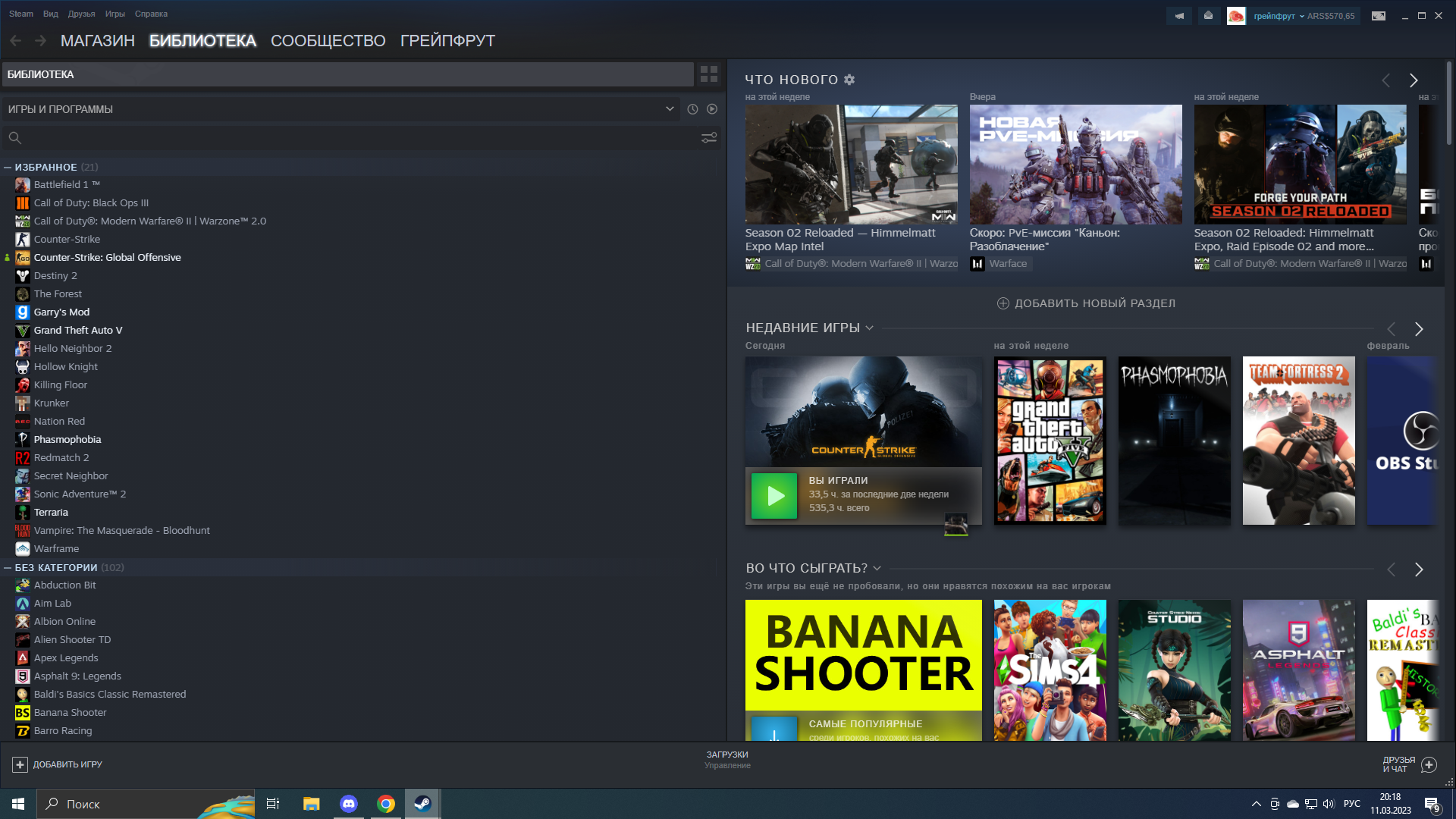Image resolution: width=1456 pixels, height=819 pixels.
Task: Open the volume control in system tray
Action: (1329, 804)
